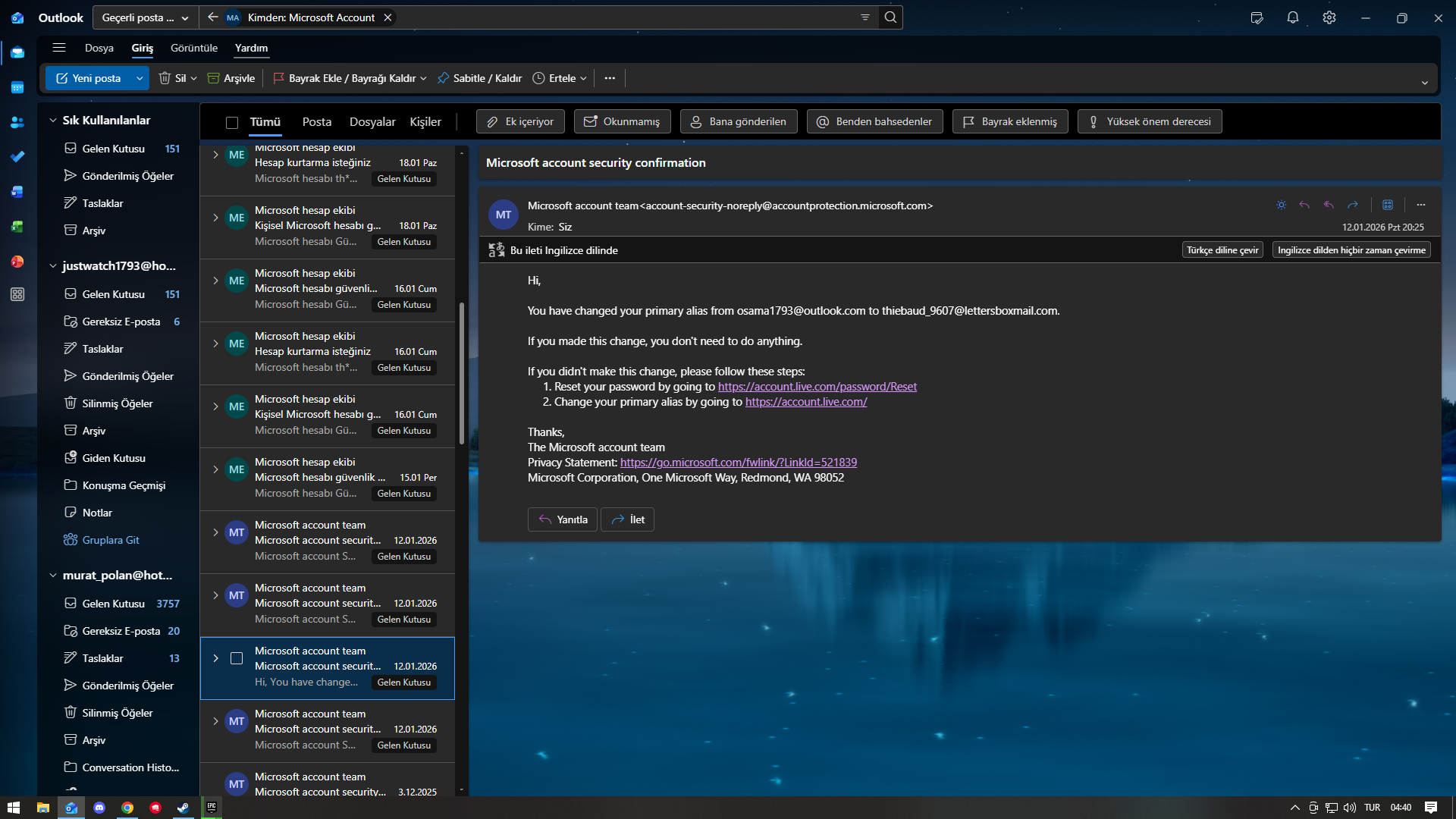Toggle the hamburger navigation pane button
The width and height of the screenshot is (1456, 819).
(x=59, y=48)
